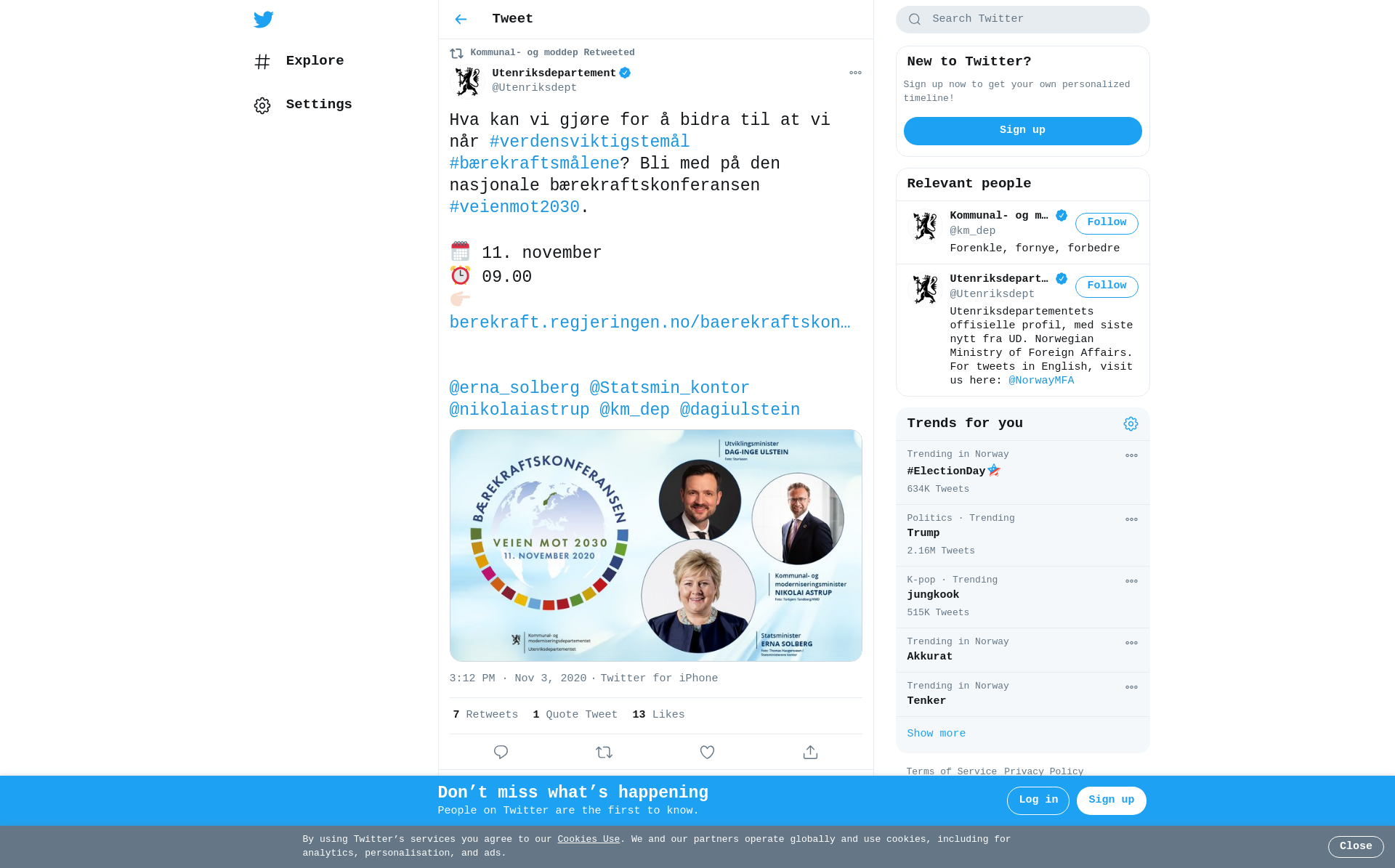Viewport: 1395px width, 868px height.
Task: Follow the Kommunal- og moddep account
Action: [x=1107, y=224]
